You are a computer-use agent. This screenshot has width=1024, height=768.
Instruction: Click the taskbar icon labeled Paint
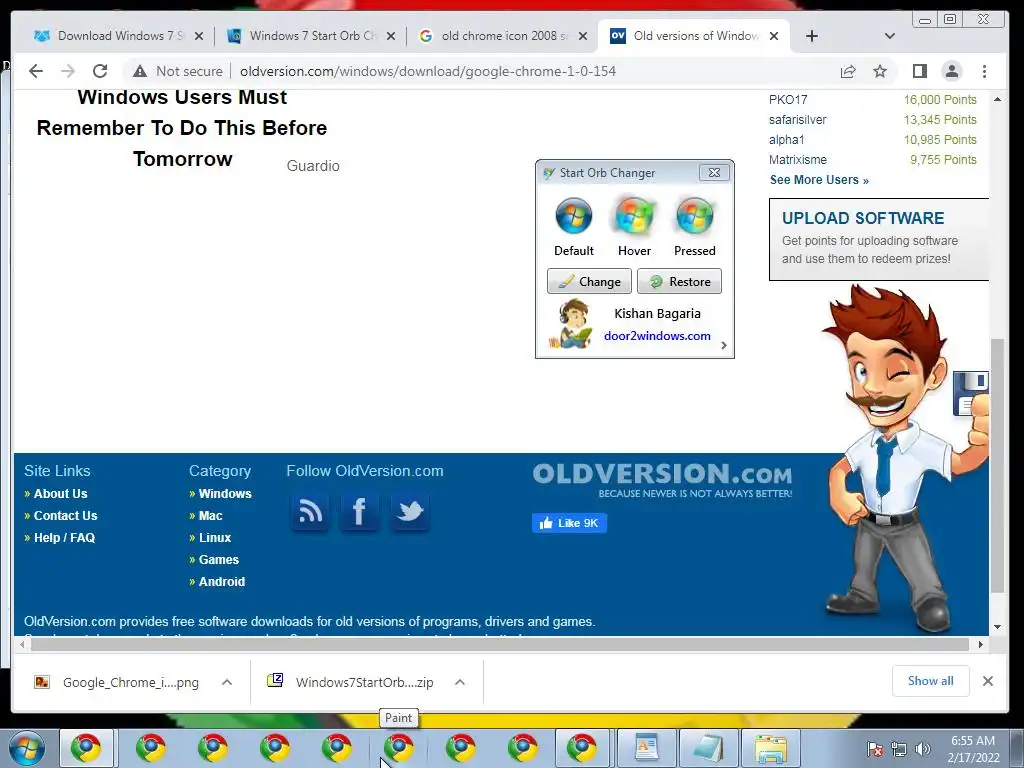398,748
